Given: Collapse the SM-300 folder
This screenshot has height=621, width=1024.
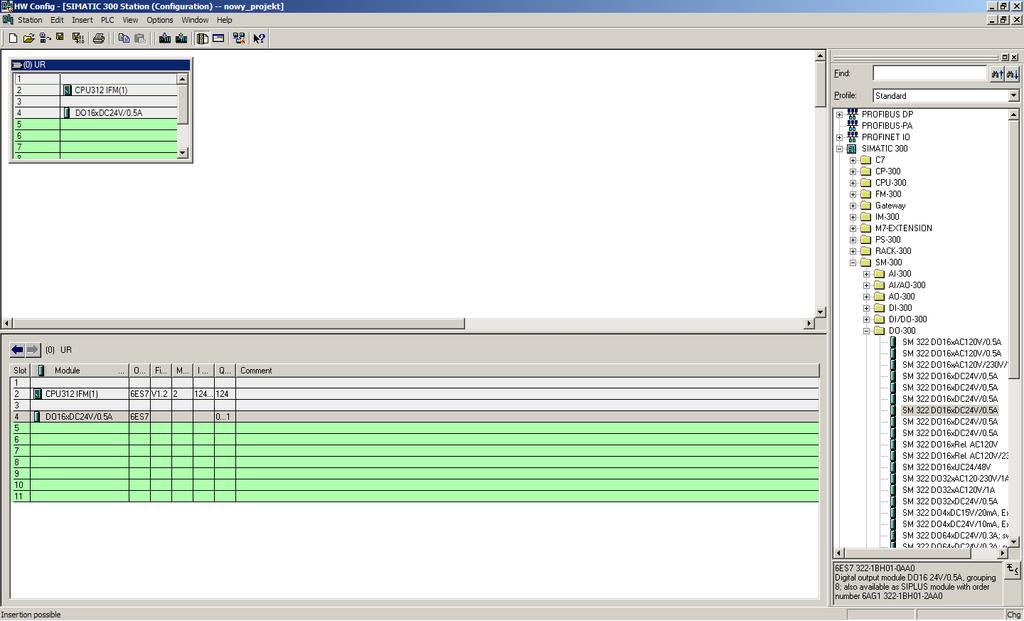Looking at the screenshot, I should point(853,263).
